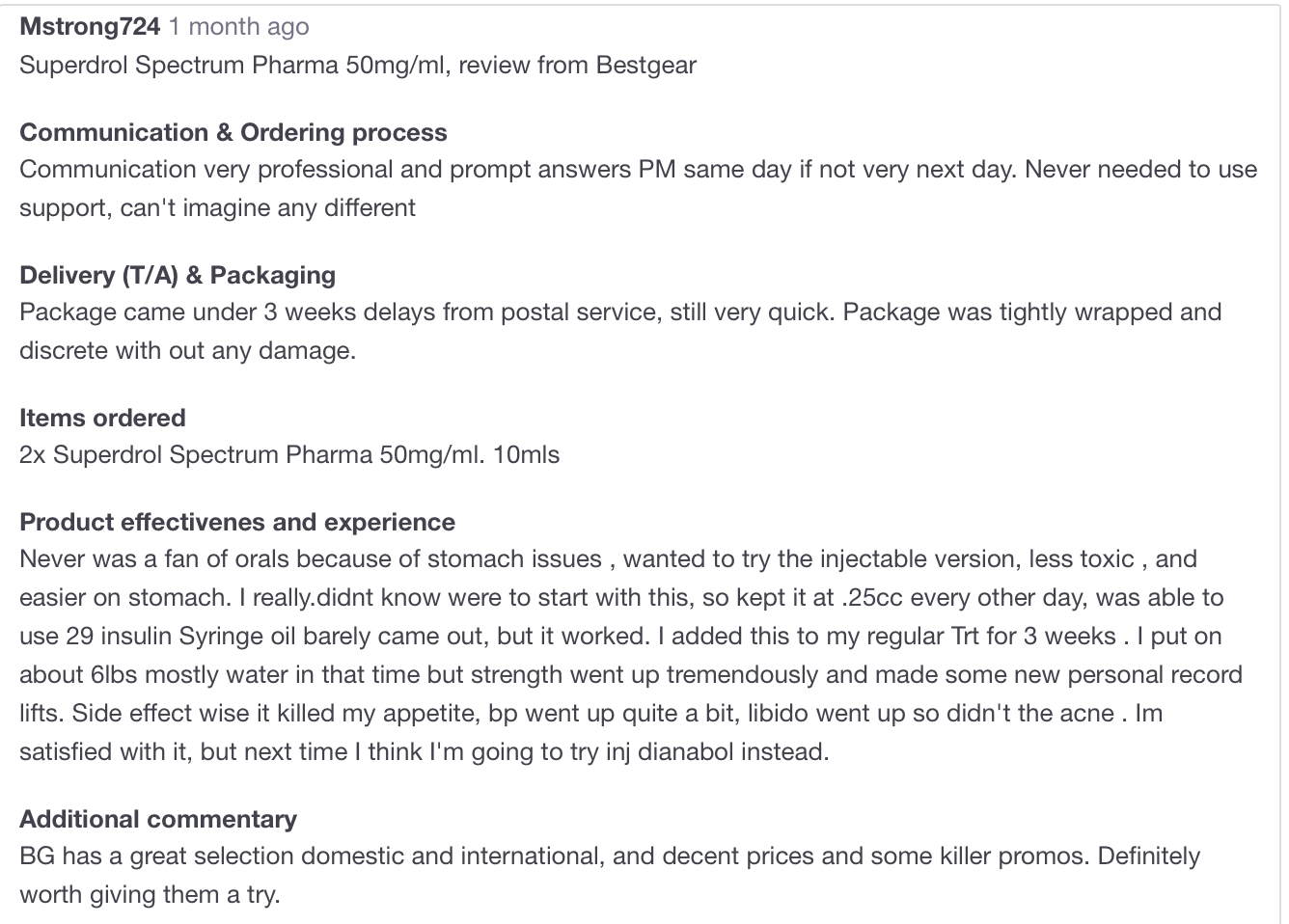
Task: Click the line starting "Package came under 3 weeks"
Action: [619, 312]
